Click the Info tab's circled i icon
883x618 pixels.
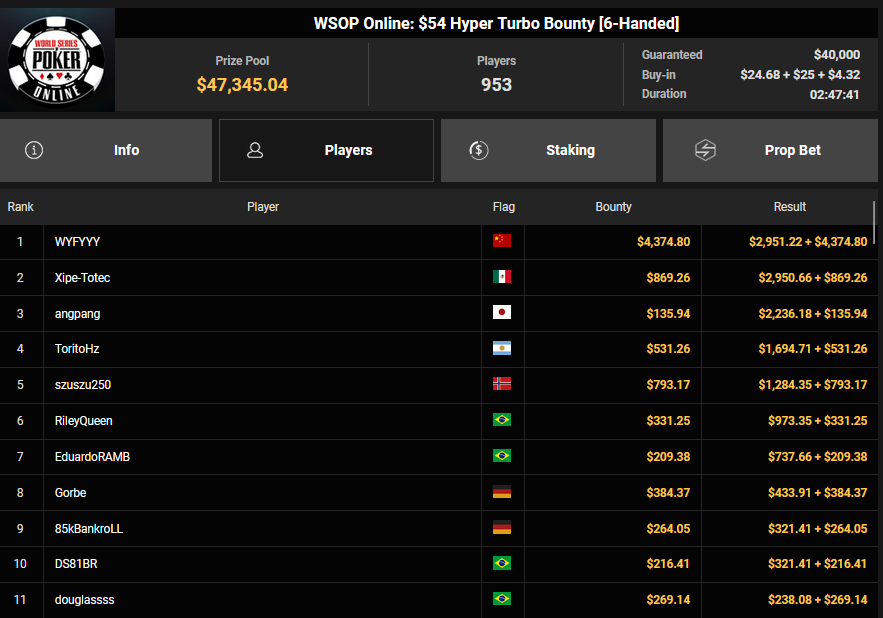pos(34,150)
